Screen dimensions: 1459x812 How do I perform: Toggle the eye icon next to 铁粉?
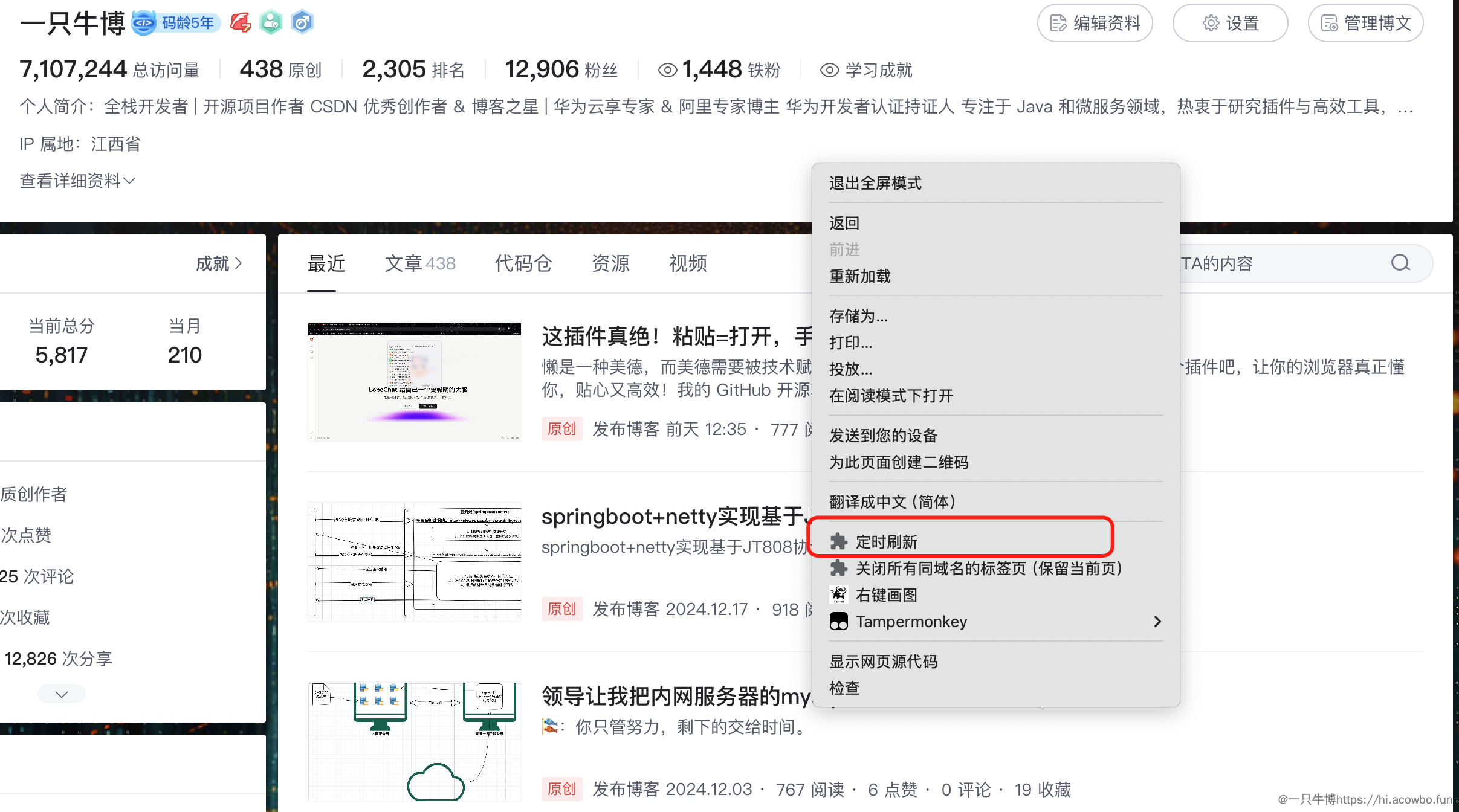coord(667,70)
